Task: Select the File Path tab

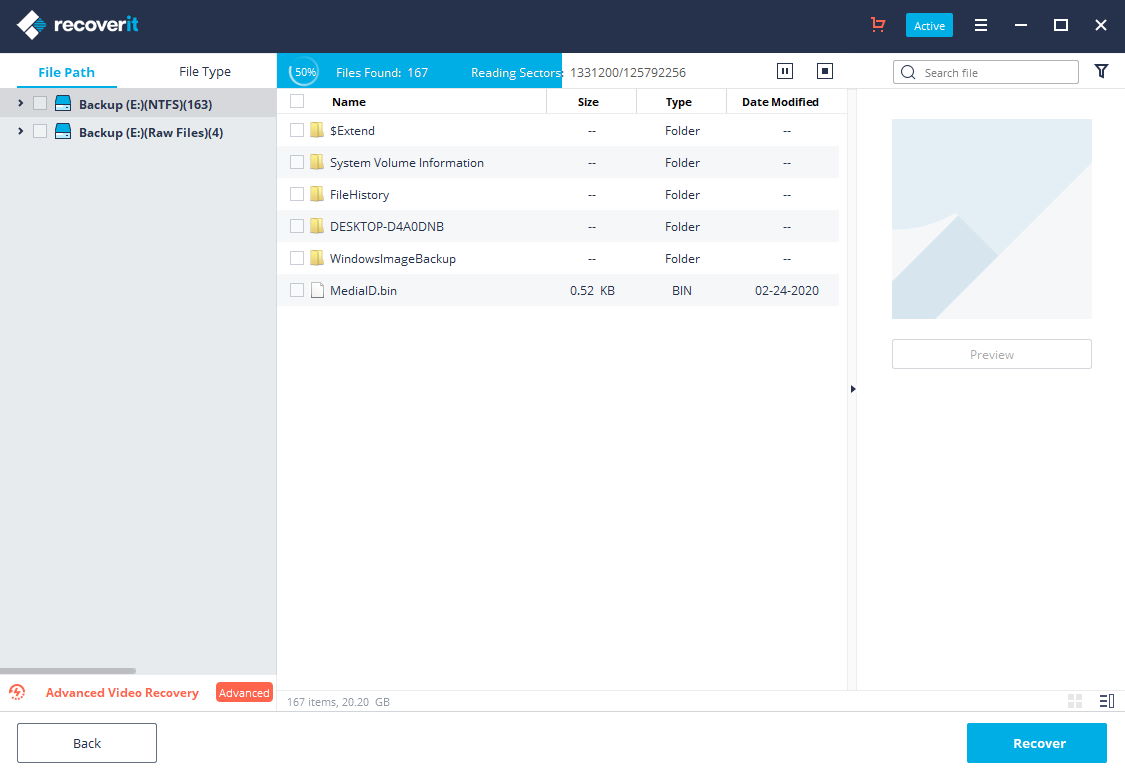Action: (x=66, y=72)
